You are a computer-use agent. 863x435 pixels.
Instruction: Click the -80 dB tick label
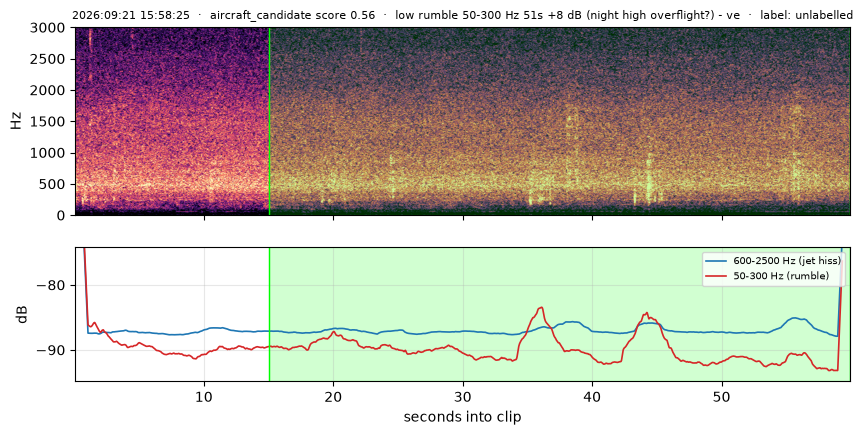coord(52,285)
